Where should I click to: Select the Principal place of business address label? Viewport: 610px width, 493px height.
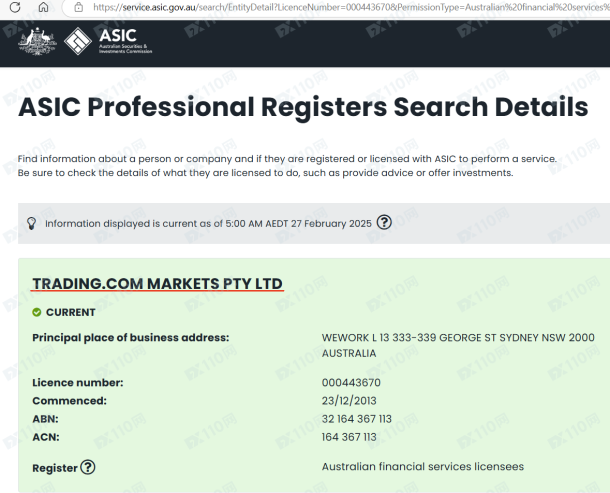(x=131, y=337)
